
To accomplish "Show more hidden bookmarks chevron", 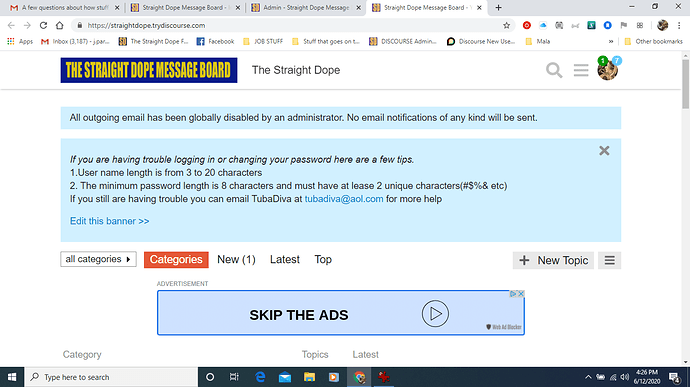I will (611, 41).
